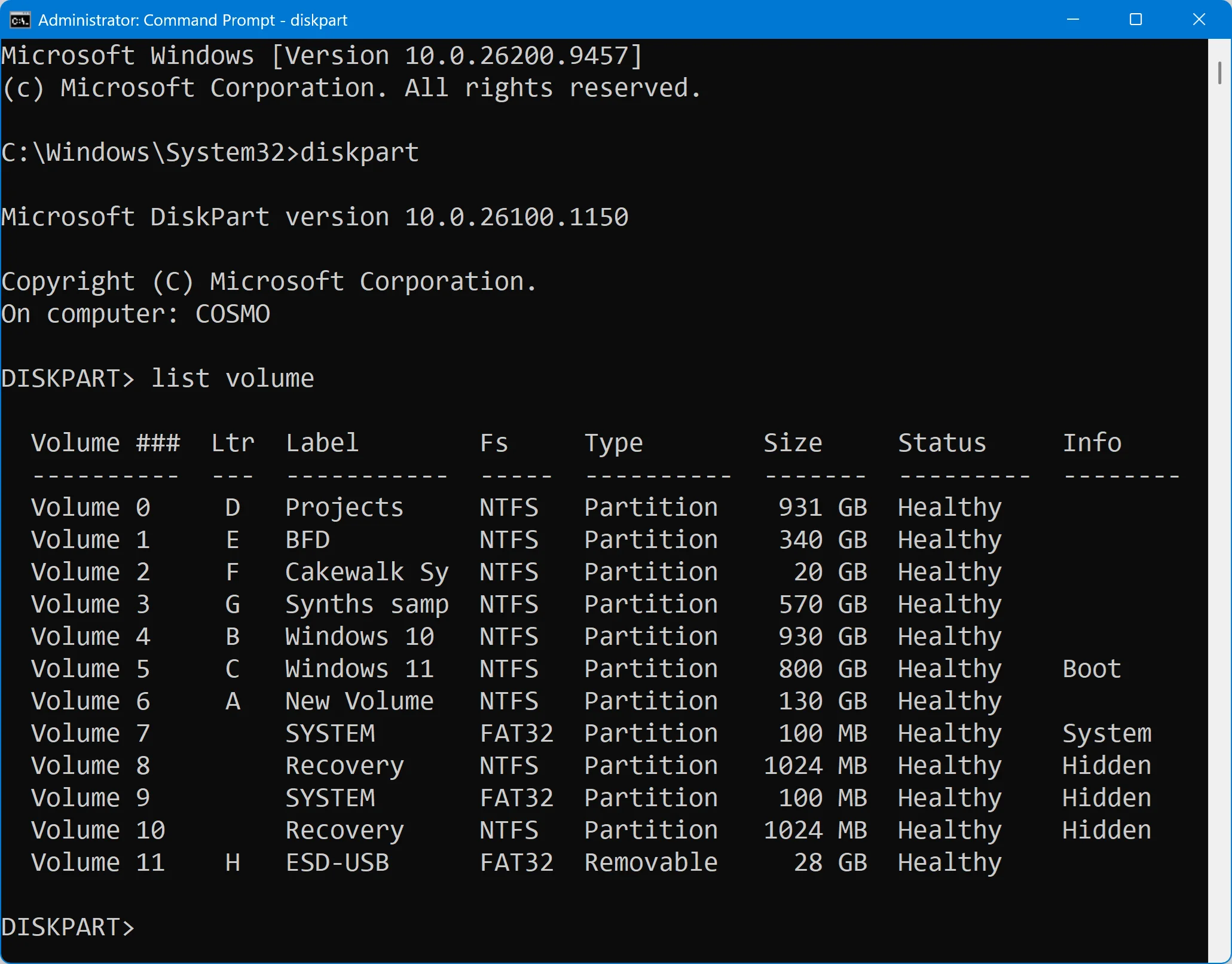Image resolution: width=1232 pixels, height=964 pixels.
Task: Click the 'Projects' volume label
Action: click(344, 507)
